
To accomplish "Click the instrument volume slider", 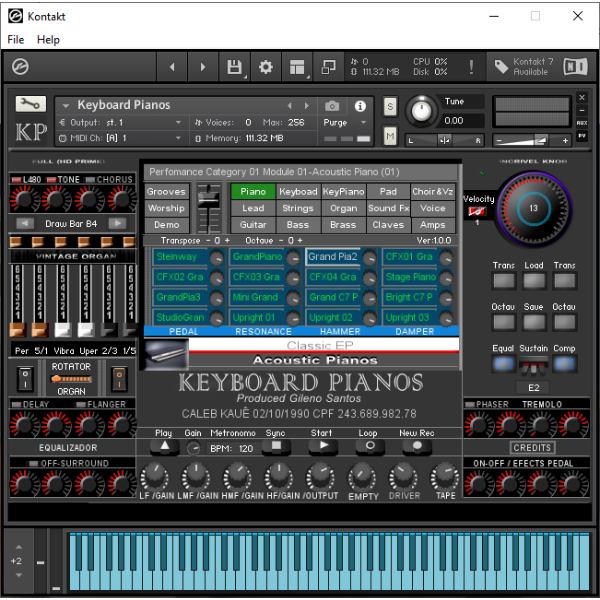I will (532, 140).
